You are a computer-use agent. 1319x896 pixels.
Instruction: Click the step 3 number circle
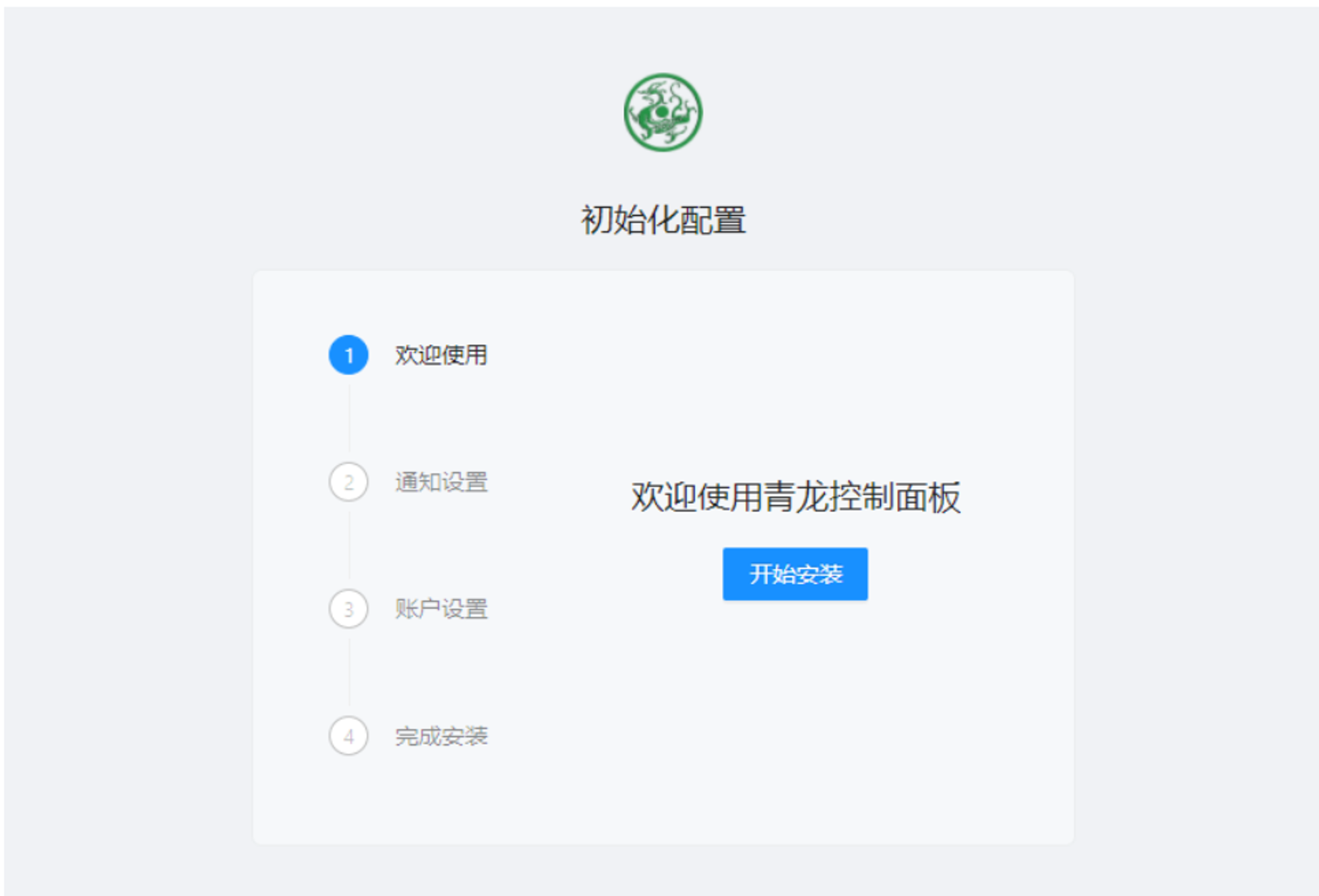(x=348, y=609)
